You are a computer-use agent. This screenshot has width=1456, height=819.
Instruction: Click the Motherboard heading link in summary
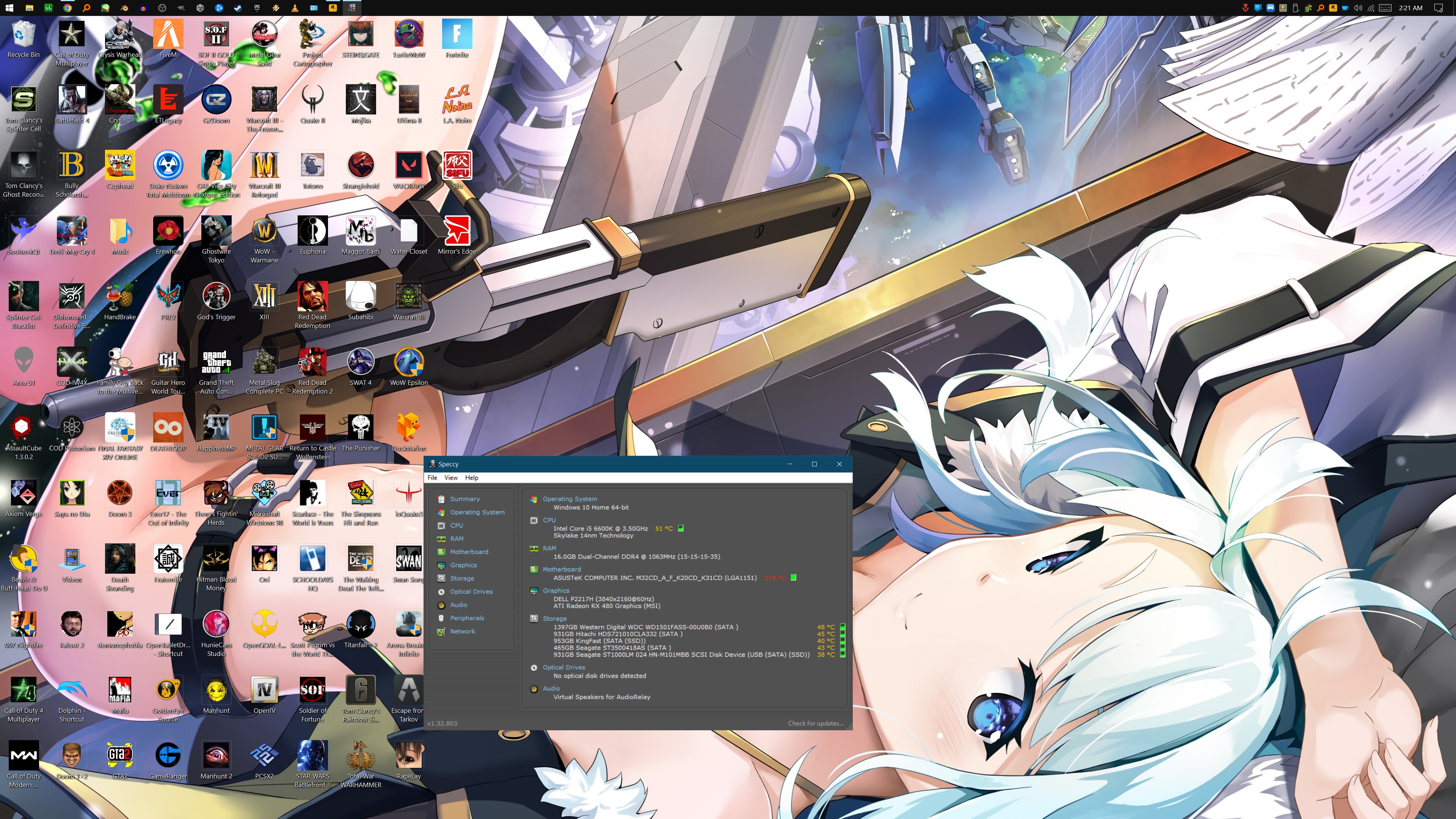pyautogui.click(x=561, y=569)
